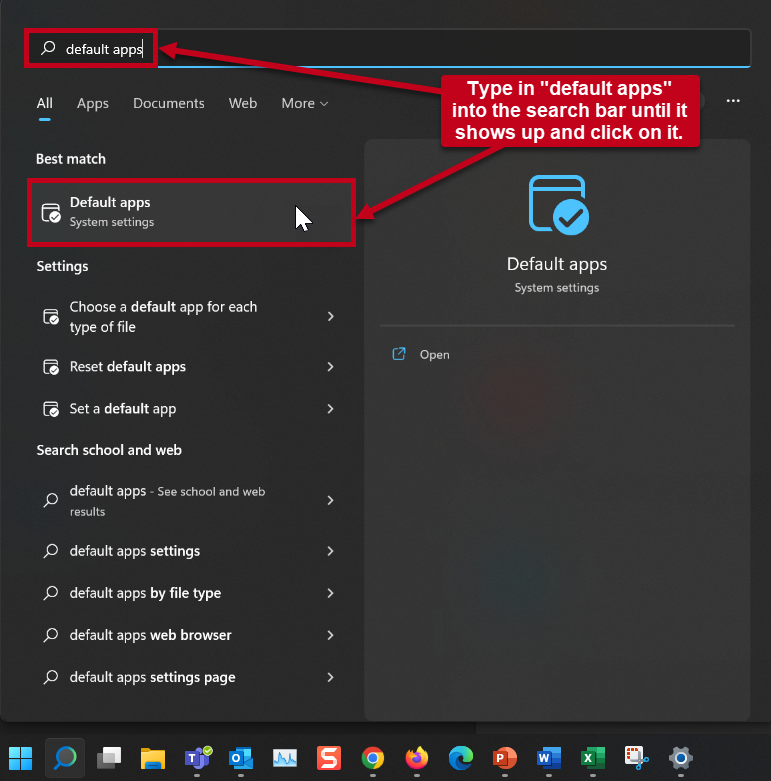The image size is (771, 781).
Task: Expand chevron for default apps settings page
Action: tap(330, 677)
